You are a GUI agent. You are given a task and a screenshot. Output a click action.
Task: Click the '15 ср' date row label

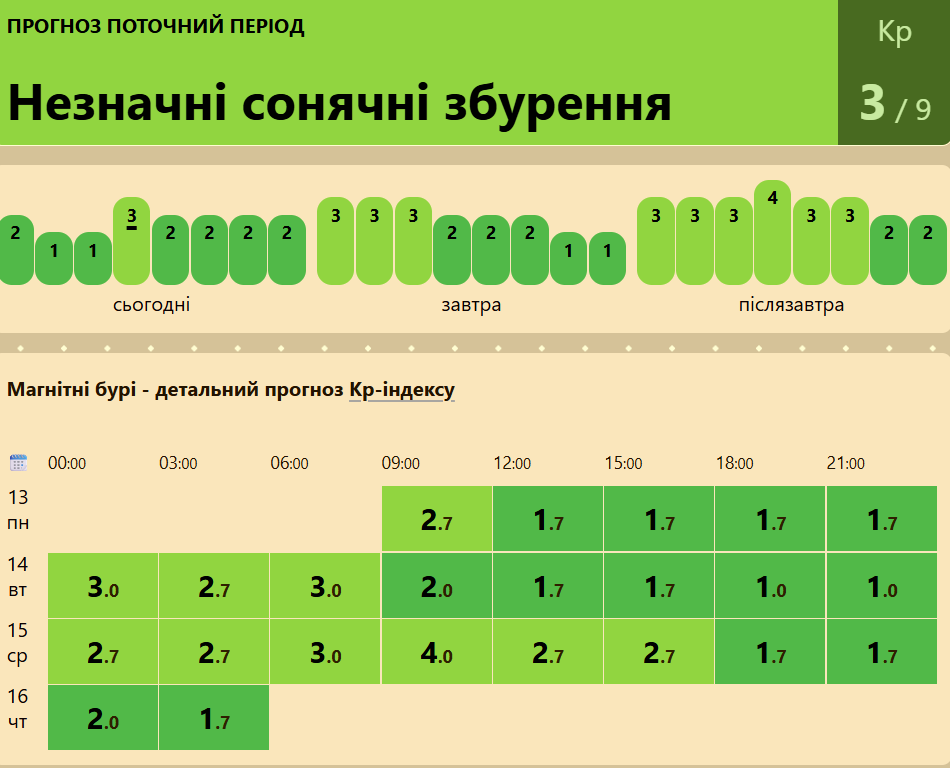[18, 643]
